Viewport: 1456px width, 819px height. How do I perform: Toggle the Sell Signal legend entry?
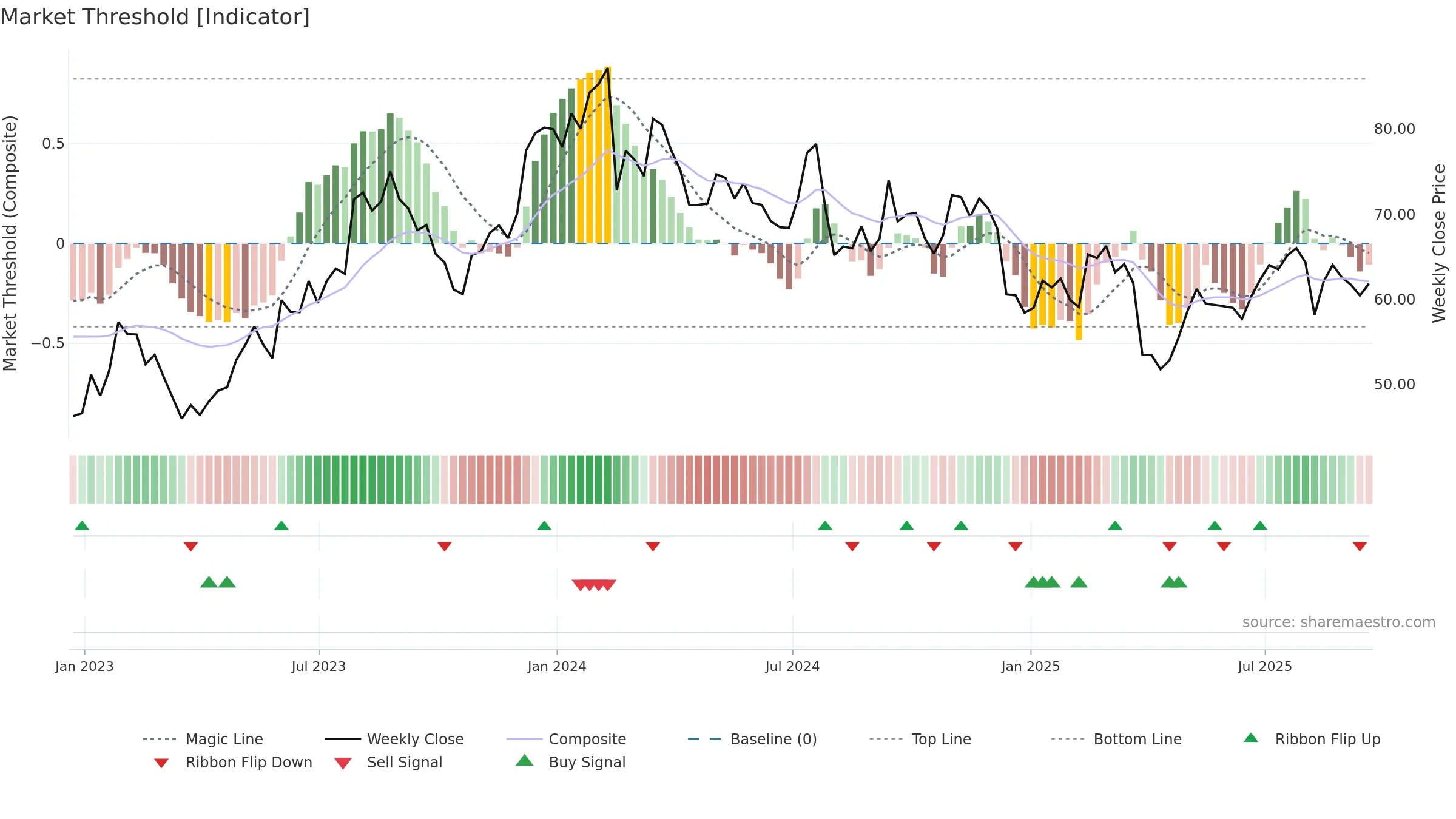pos(388,762)
